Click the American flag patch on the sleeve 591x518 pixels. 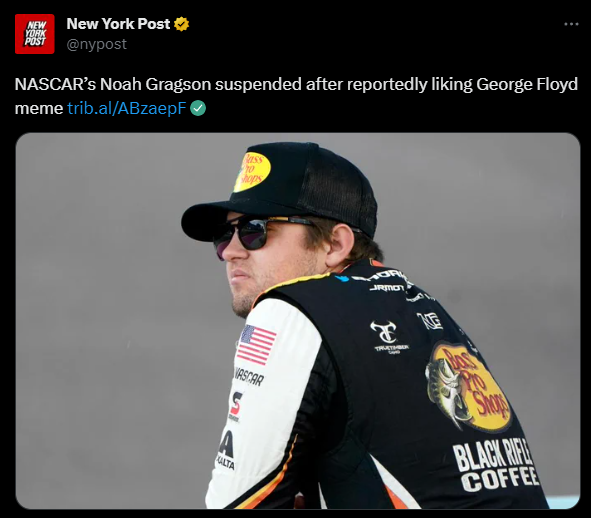click(x=256, y=345)
